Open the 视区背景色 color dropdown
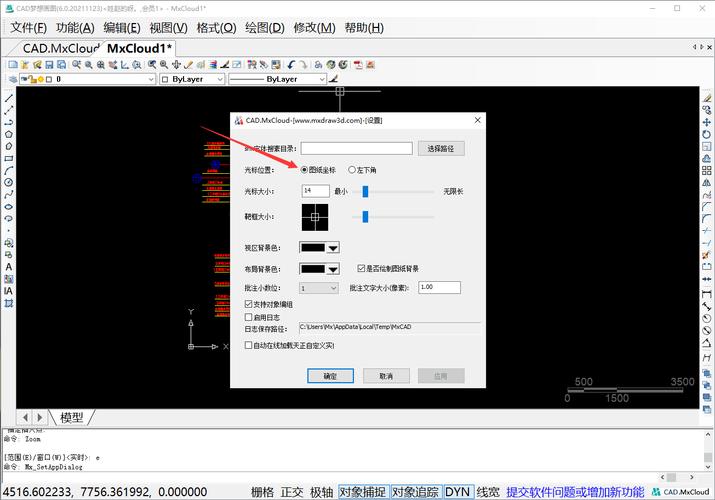This screenshot has width=715, height=500. coord(333,247)
